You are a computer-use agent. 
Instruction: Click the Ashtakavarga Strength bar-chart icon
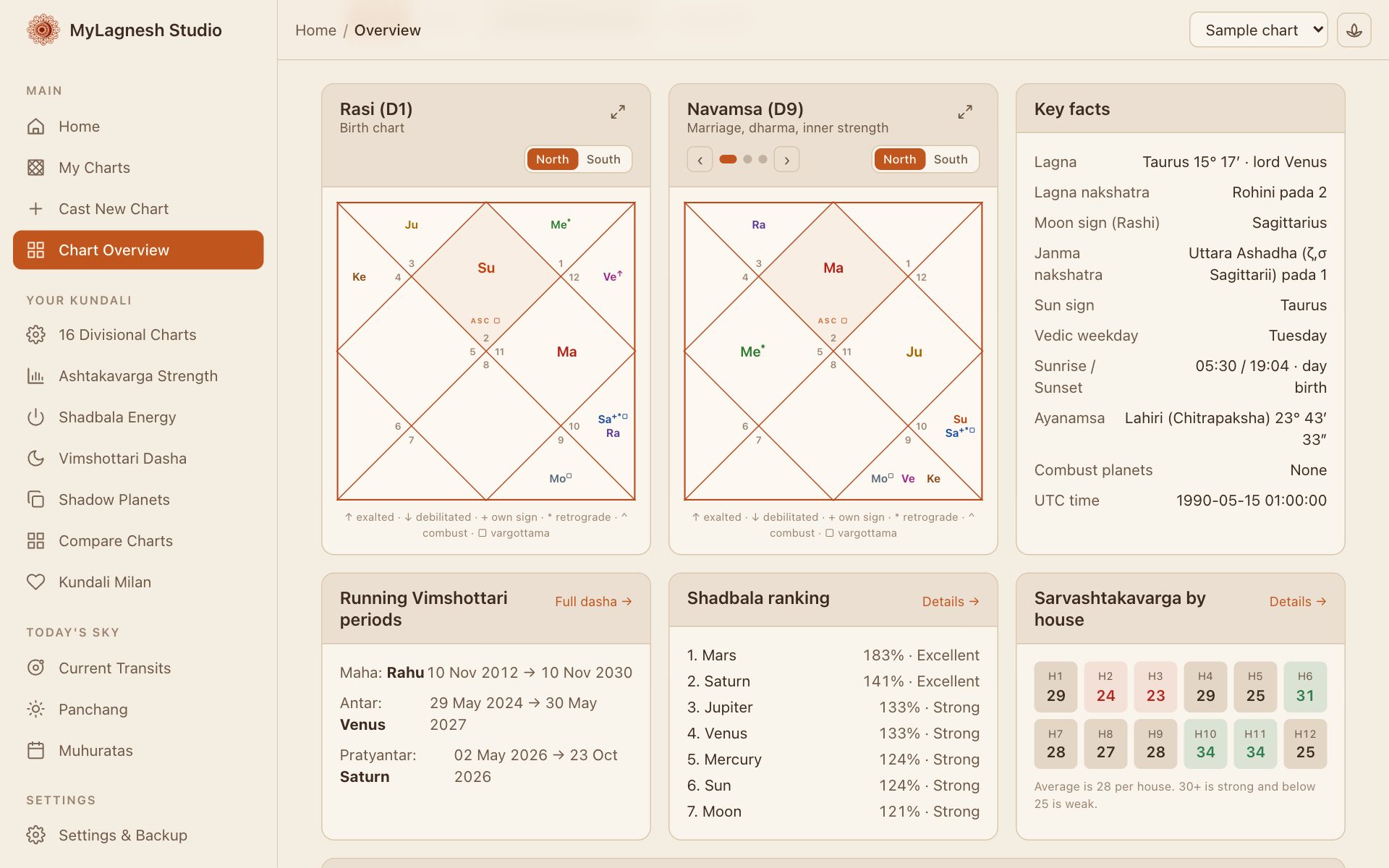35,376
